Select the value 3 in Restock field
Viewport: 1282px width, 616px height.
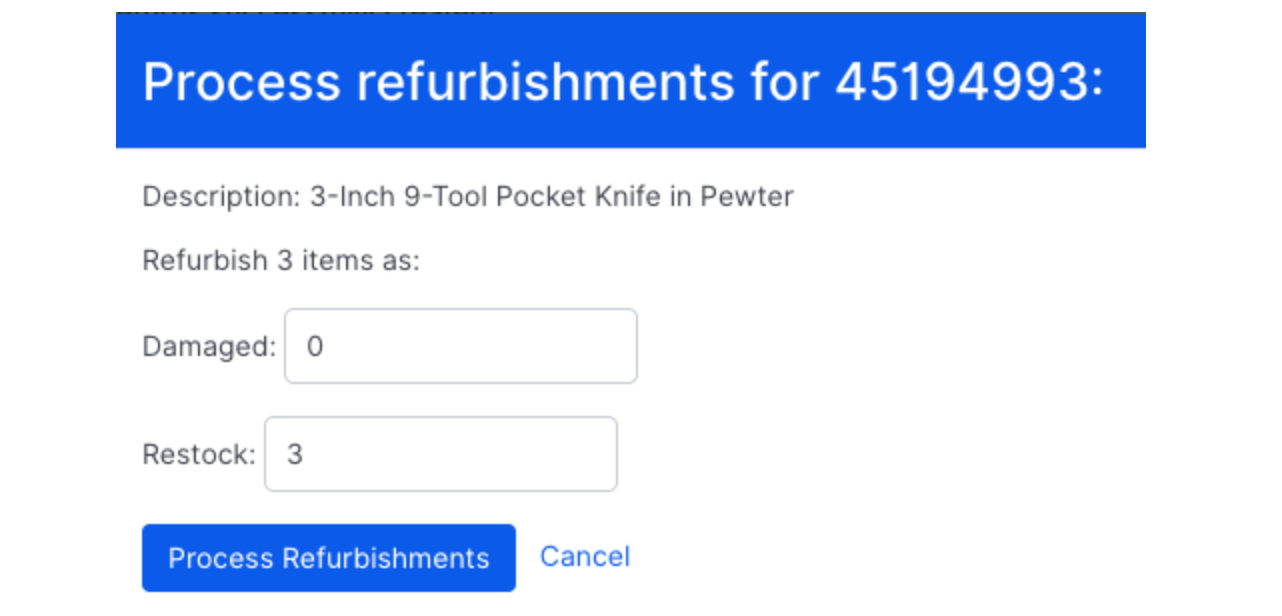293,454
